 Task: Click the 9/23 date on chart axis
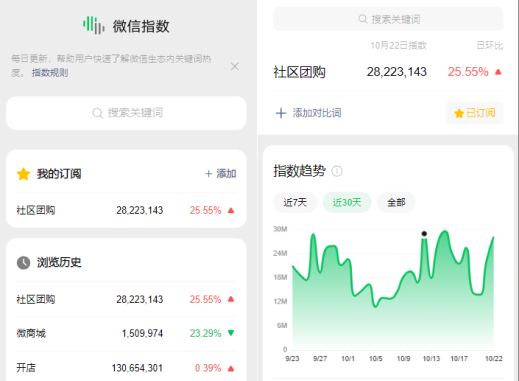click(x=292, y=359)
